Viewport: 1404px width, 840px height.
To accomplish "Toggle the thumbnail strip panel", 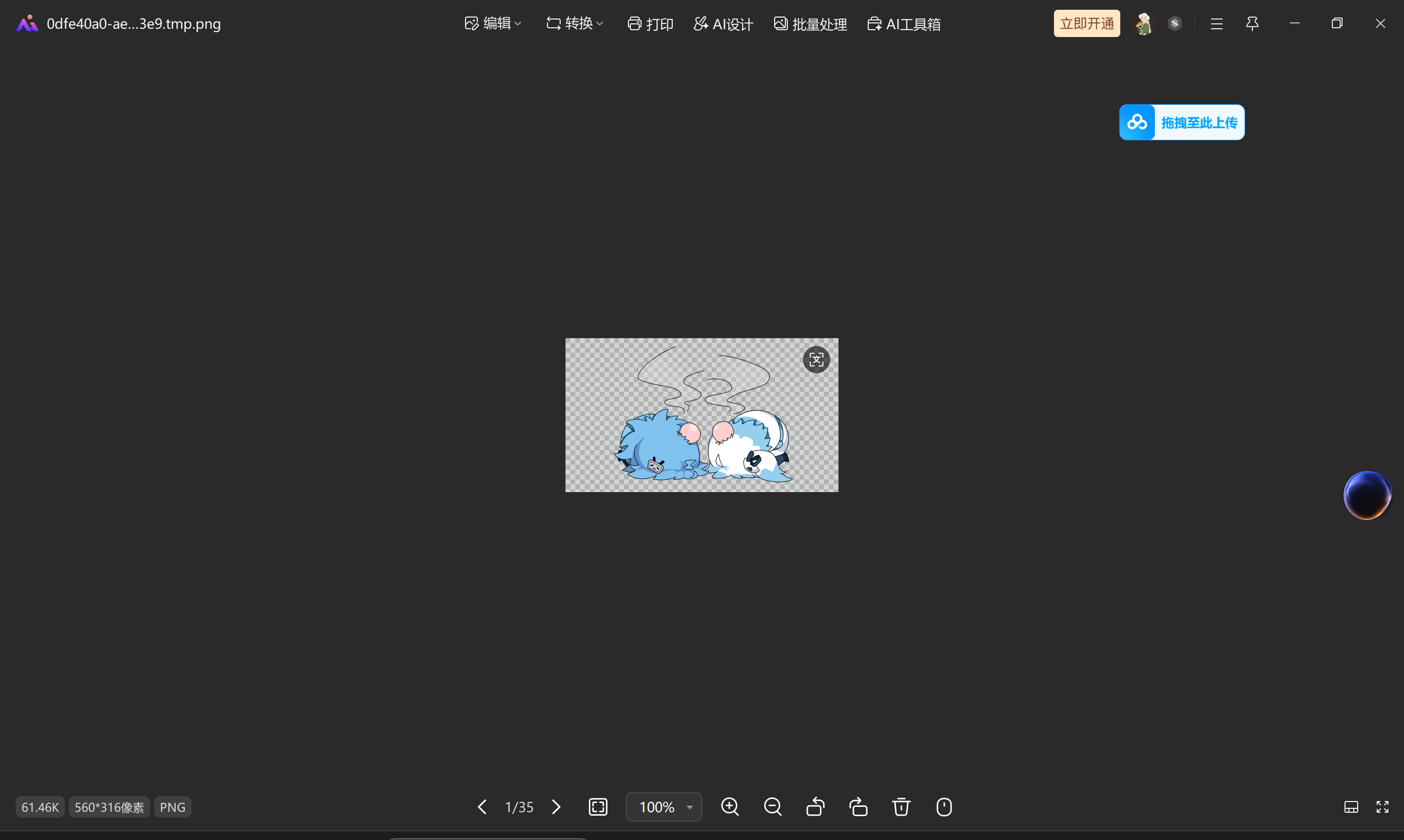I will coord(1351,806).
